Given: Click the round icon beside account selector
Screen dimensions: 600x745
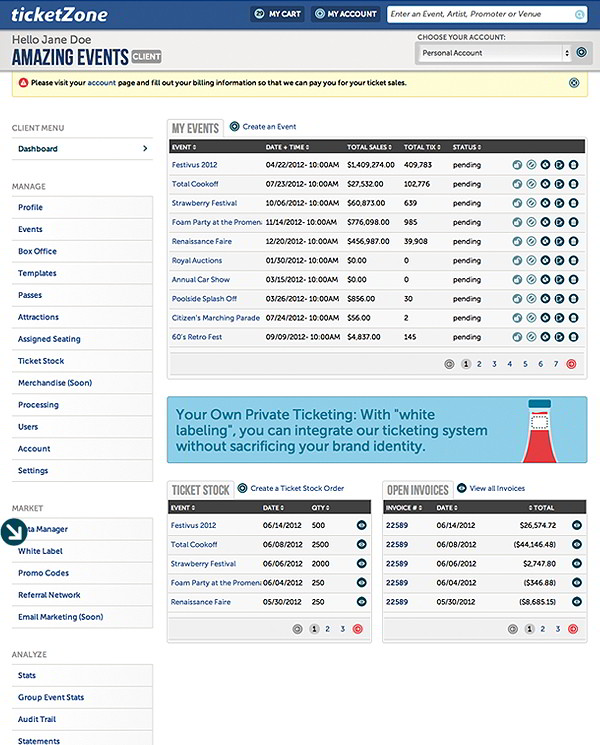Looking at the screenshot, I should 581,52.
